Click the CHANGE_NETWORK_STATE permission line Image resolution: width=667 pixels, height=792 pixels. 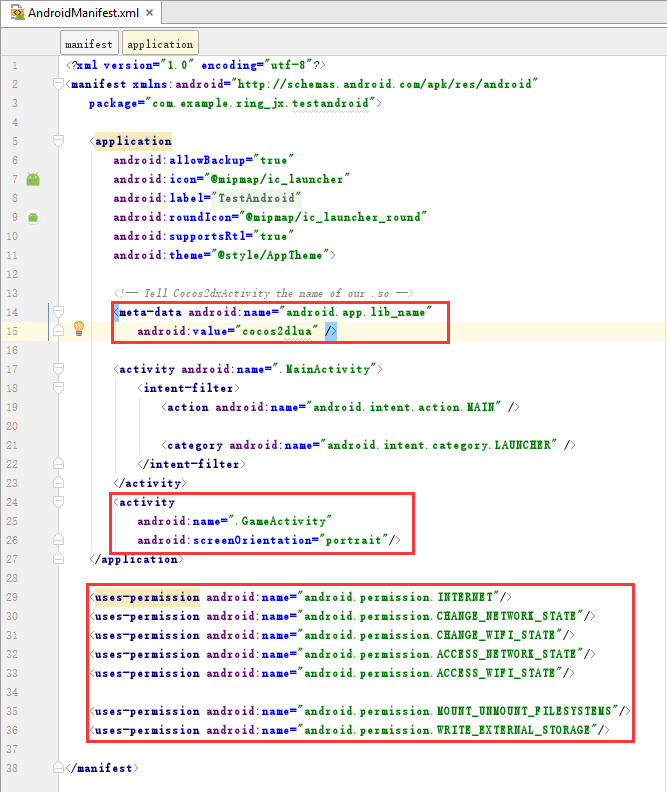click(x=343, y=616)
